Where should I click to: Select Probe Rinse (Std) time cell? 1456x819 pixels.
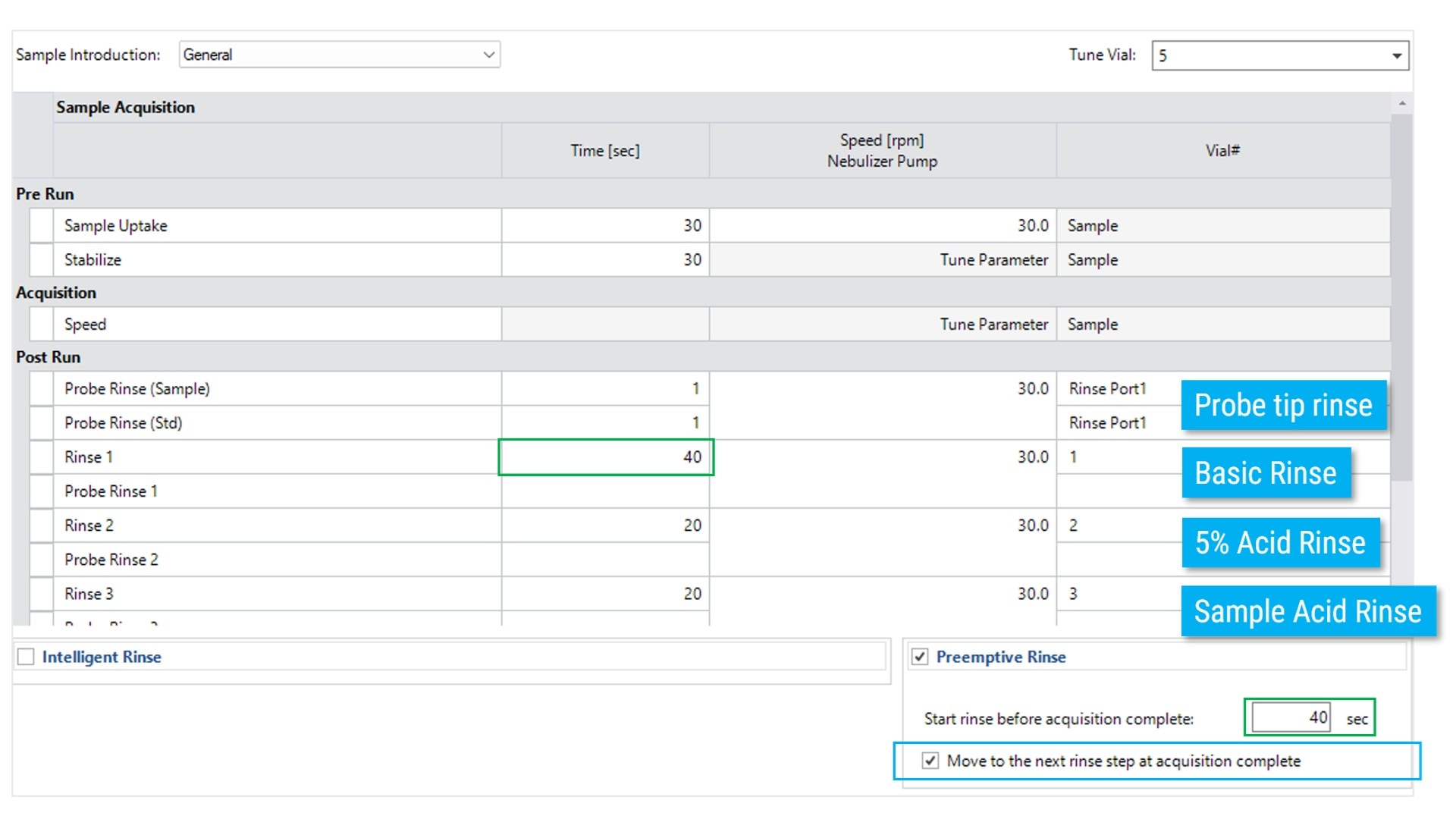(x=606, y=422)
